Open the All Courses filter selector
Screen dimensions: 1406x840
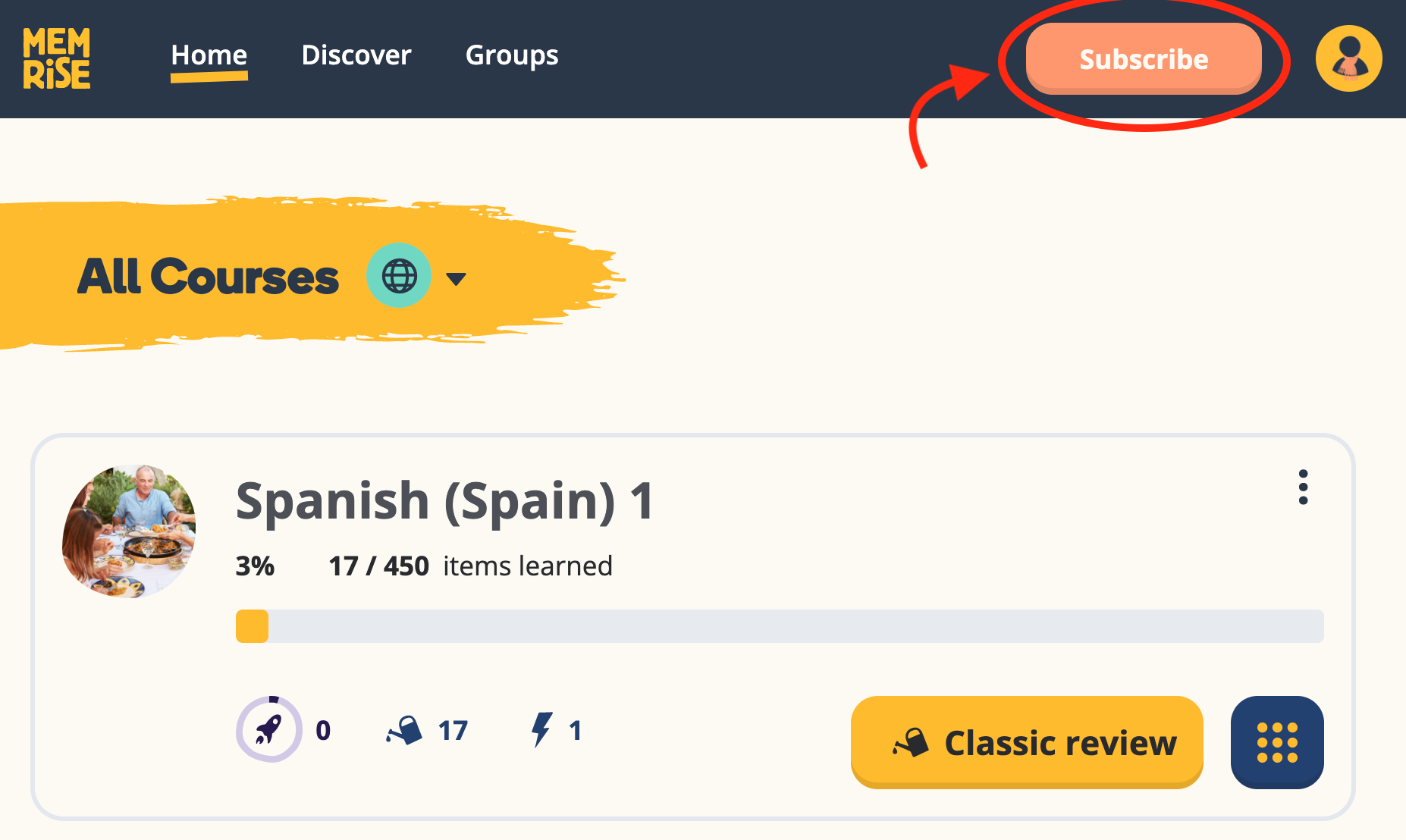tap(209, 276)
